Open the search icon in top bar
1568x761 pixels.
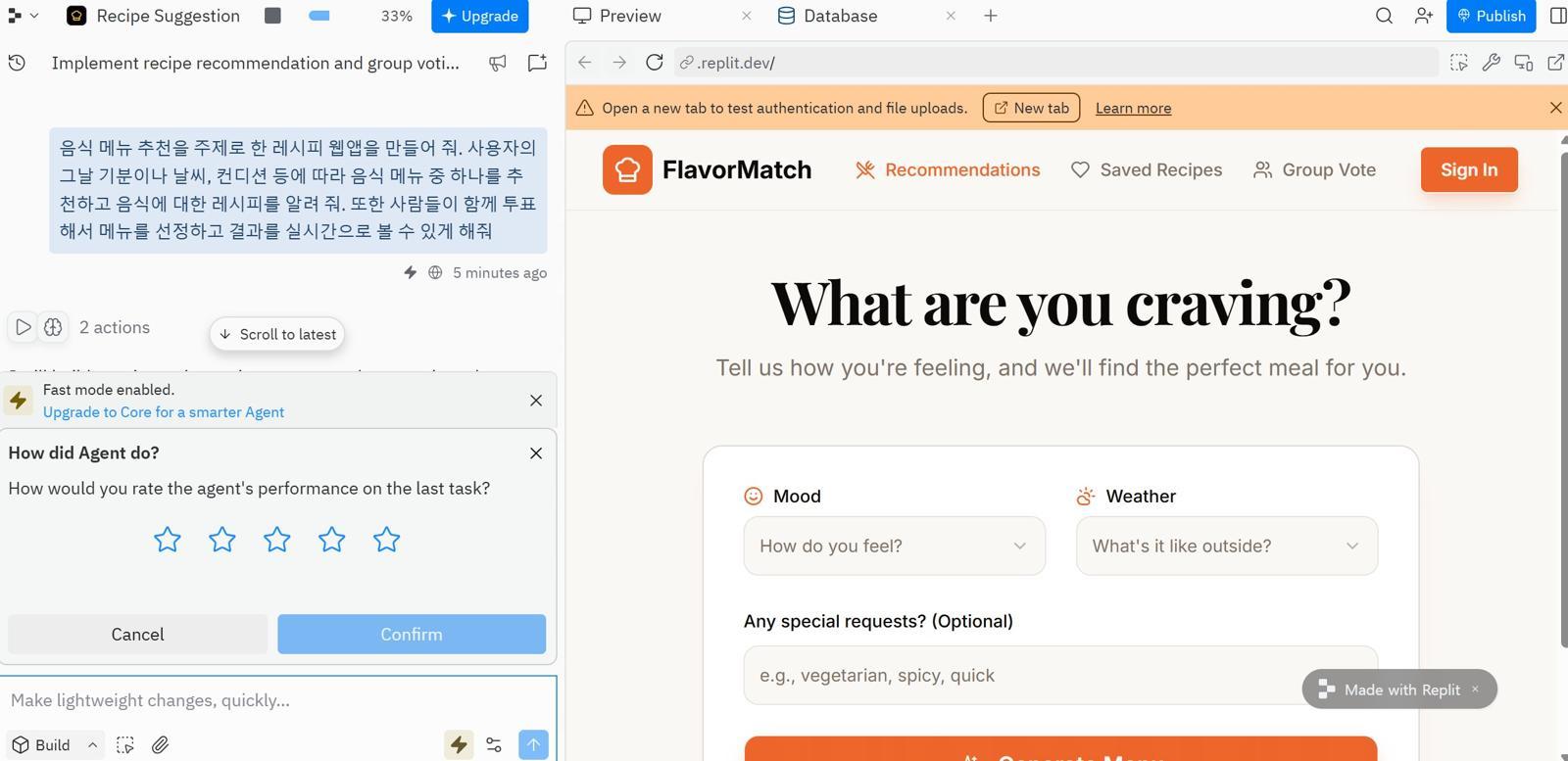1384,16
